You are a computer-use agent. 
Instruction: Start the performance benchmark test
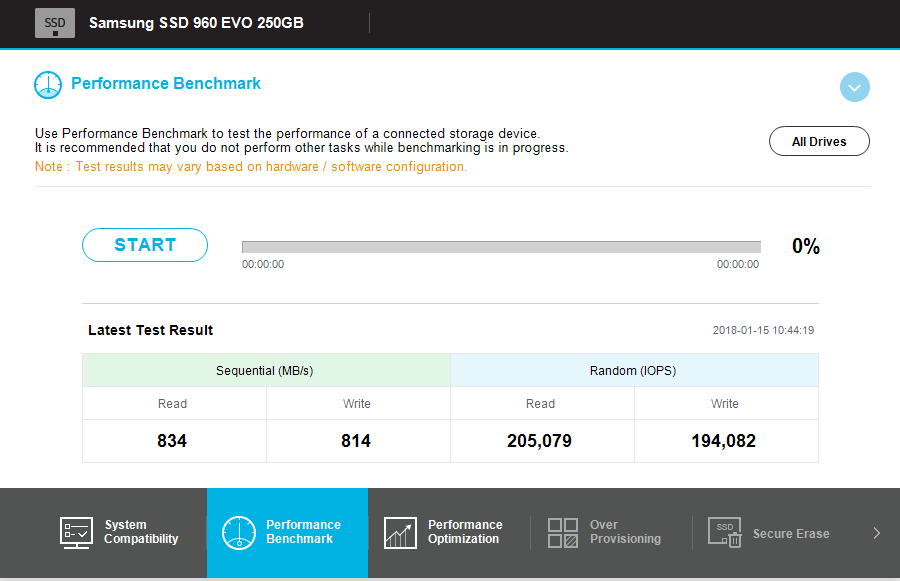pos(145,245)
